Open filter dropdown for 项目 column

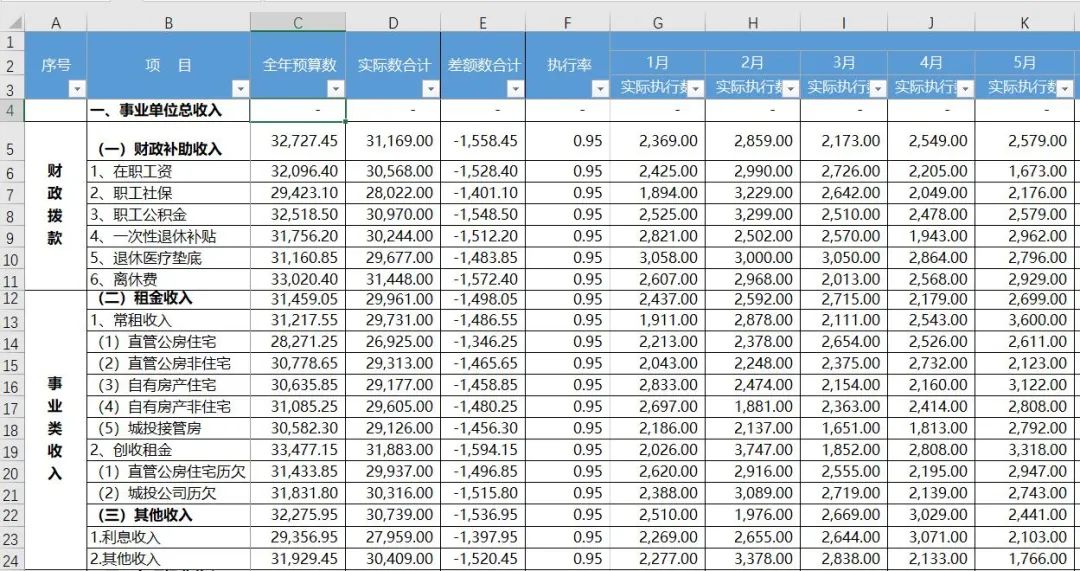tap(240, 90)
